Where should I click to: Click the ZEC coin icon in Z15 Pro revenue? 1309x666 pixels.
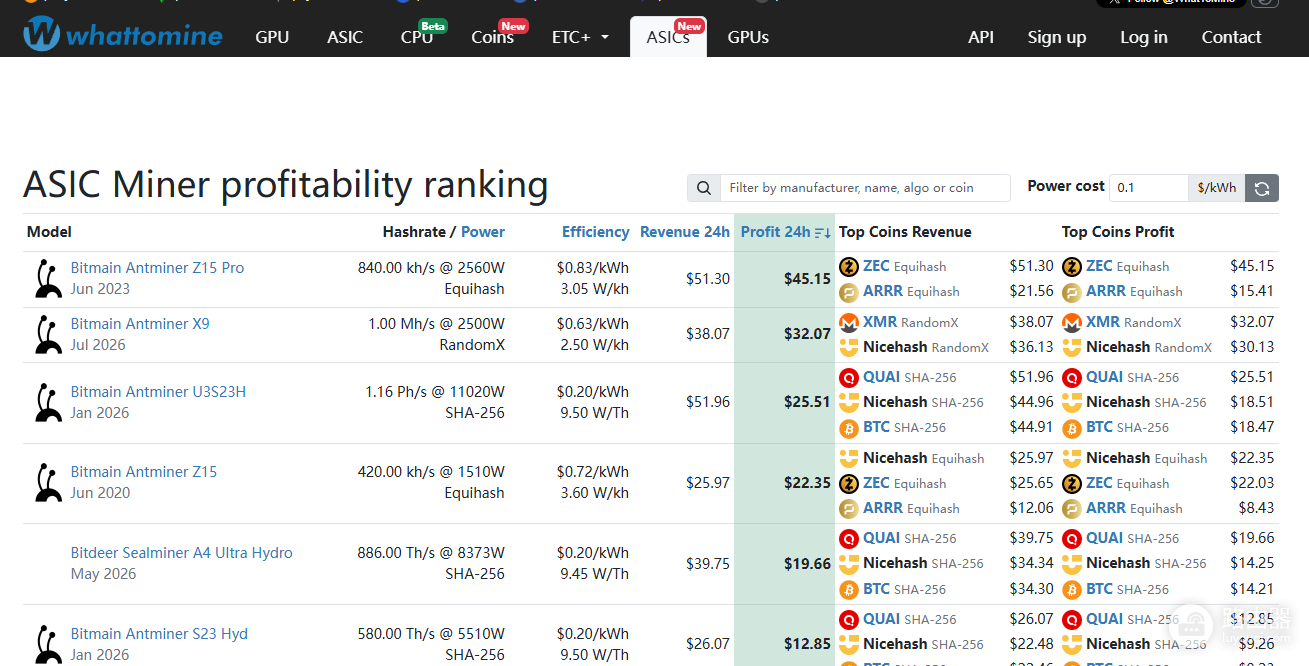[849, 267]
